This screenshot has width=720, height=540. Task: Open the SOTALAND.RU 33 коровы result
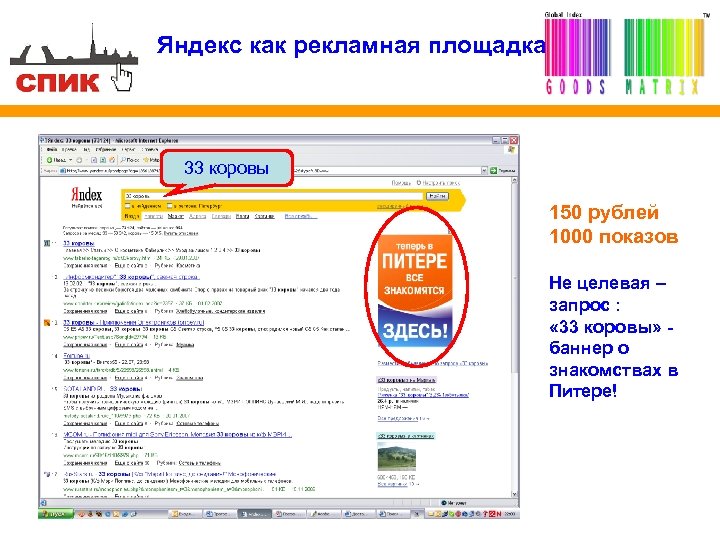click(x=102, y=388)
